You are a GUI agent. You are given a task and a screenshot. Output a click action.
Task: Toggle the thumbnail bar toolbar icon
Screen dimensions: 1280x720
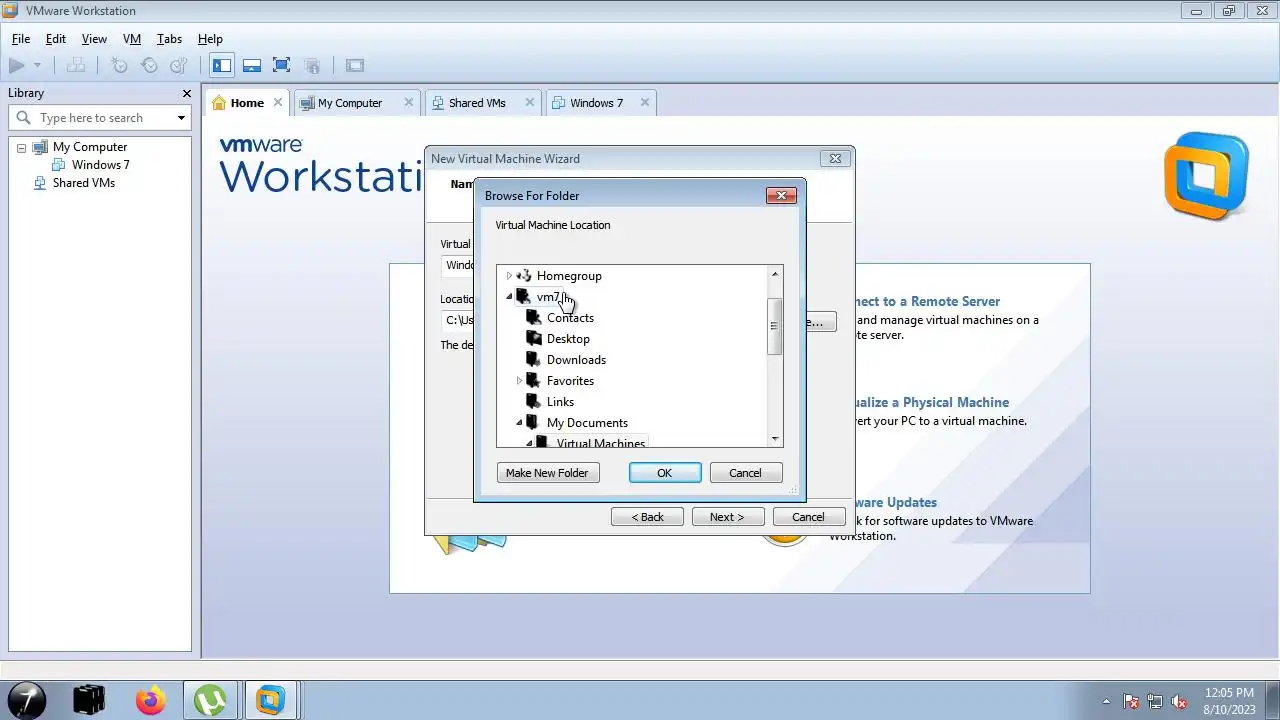point(252,66)
